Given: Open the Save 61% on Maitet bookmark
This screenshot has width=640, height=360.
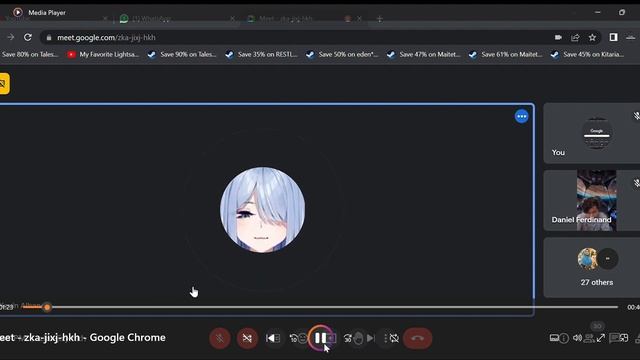Looking at the screenshot, I should pos(506,54).
